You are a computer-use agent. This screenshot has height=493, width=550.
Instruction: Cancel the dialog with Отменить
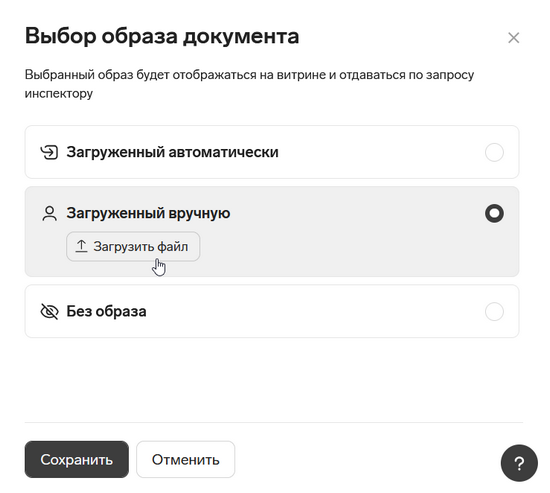pyautogui.click(x=186, y=459)
